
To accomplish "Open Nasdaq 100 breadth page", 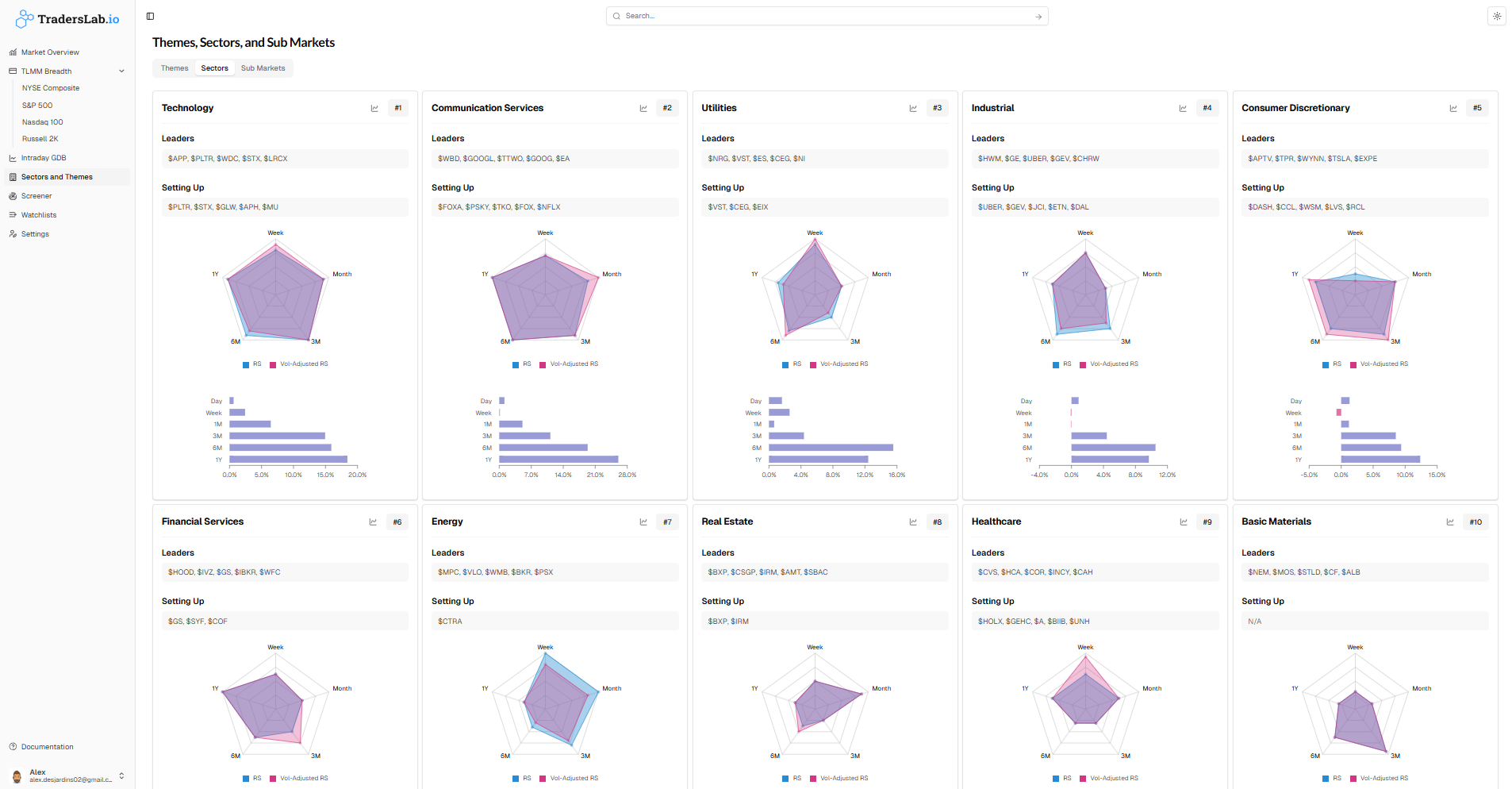I will pyautogui.click(x=43, y=122).
